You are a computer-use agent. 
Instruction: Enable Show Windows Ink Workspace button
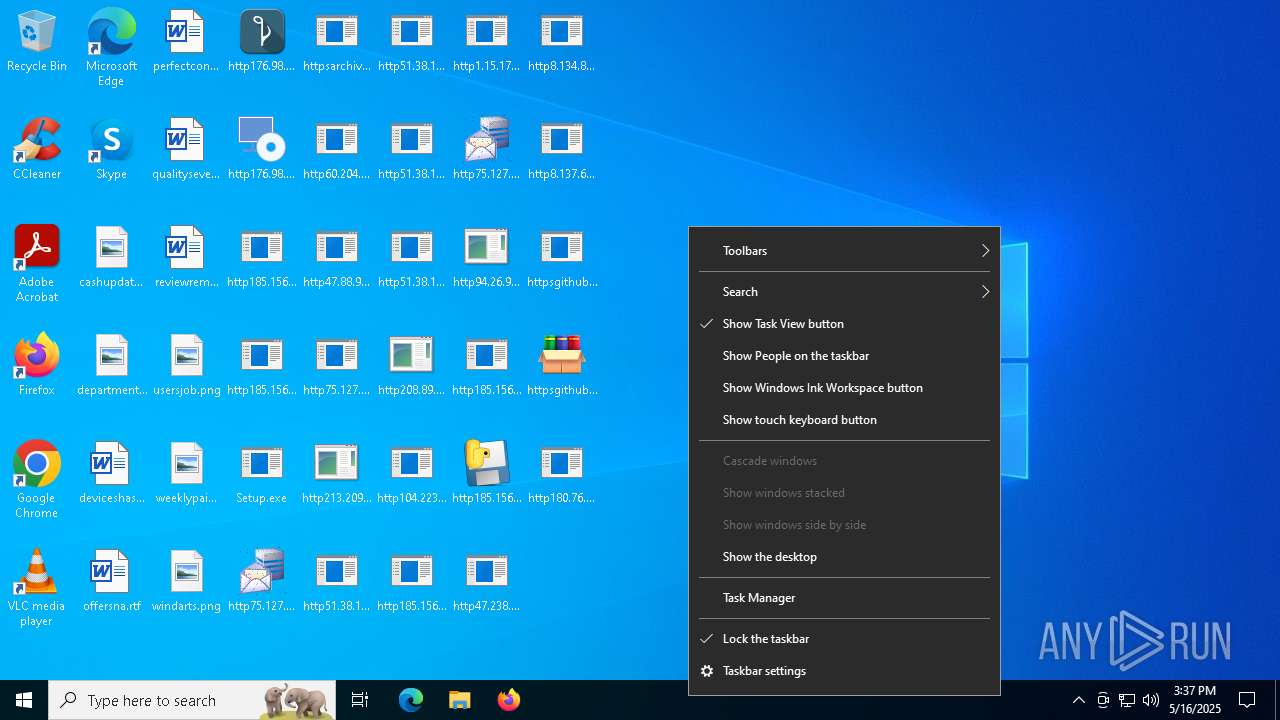844,388
